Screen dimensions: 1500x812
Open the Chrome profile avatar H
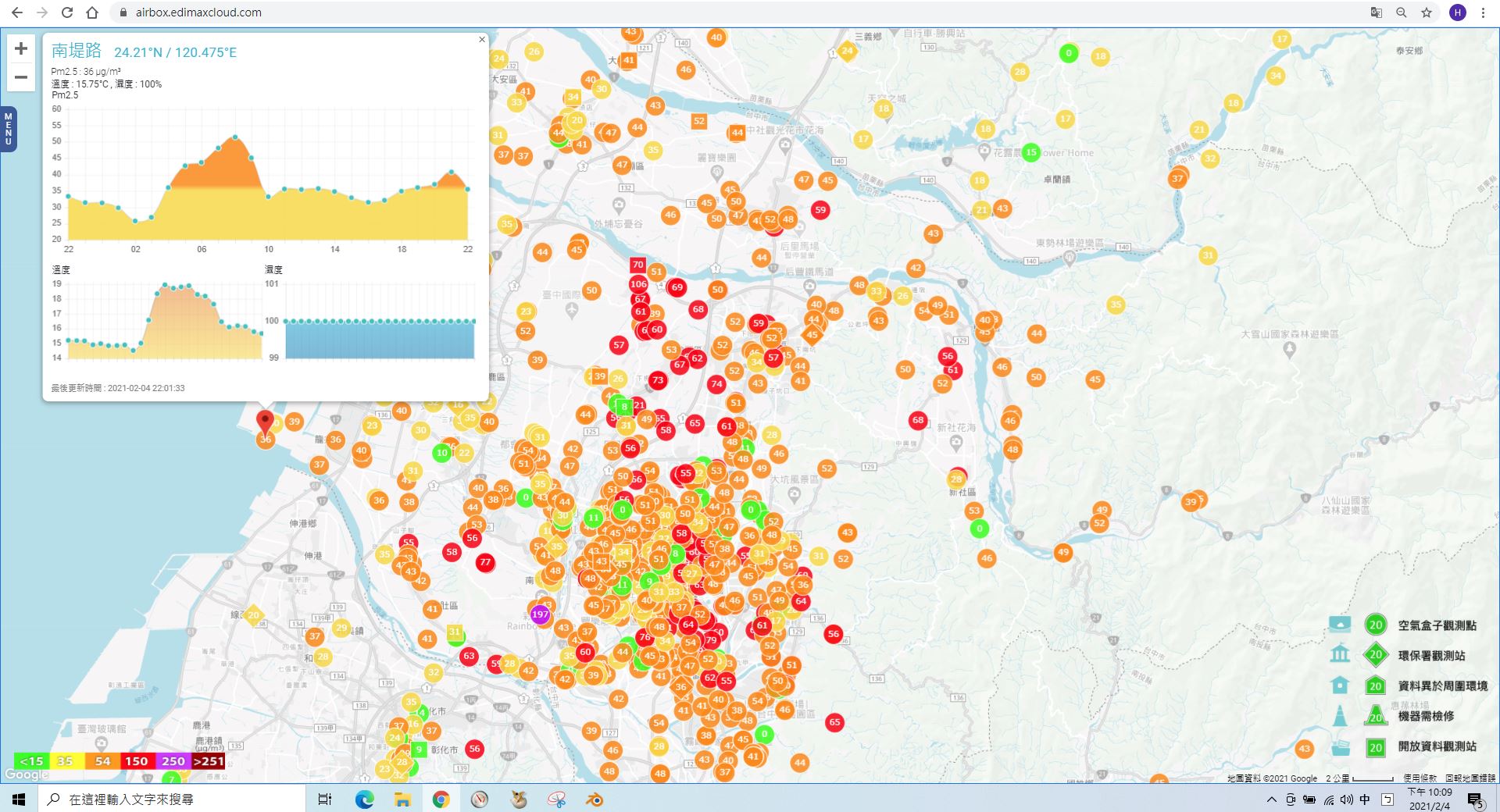coord(1458,12)
